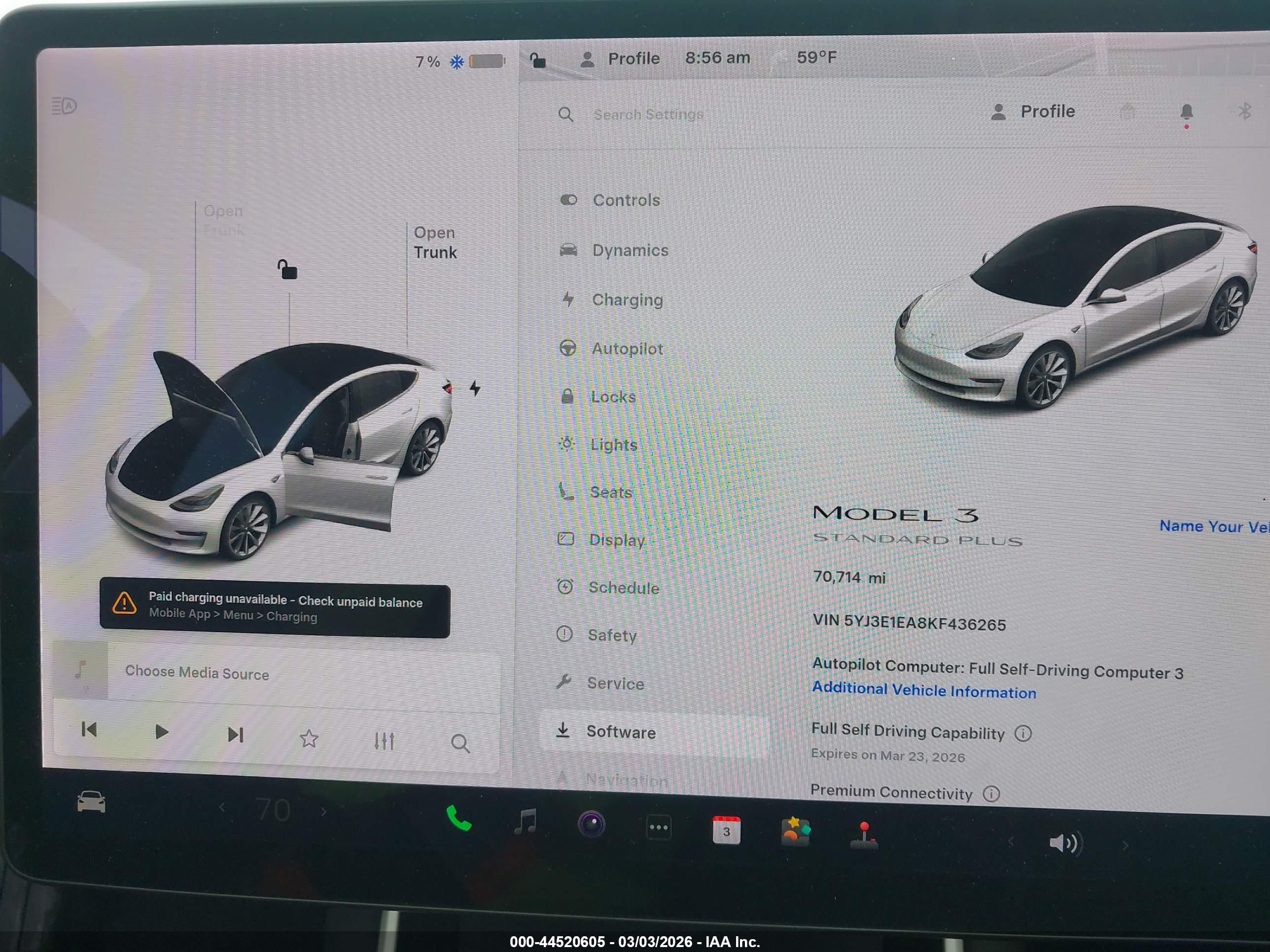
Task: Open the green Phone app
Action: pyautogui.click(x=459, y=818)
